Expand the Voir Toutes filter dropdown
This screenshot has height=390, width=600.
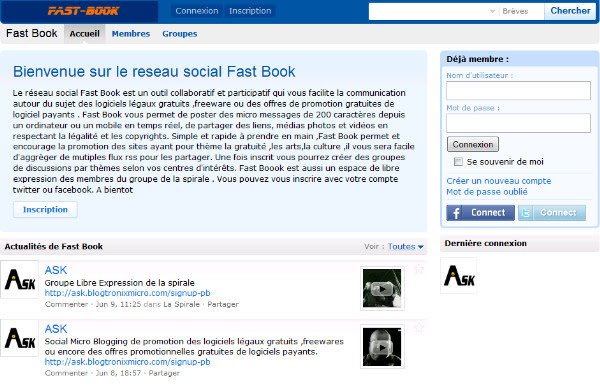click(x=406, y=246)
